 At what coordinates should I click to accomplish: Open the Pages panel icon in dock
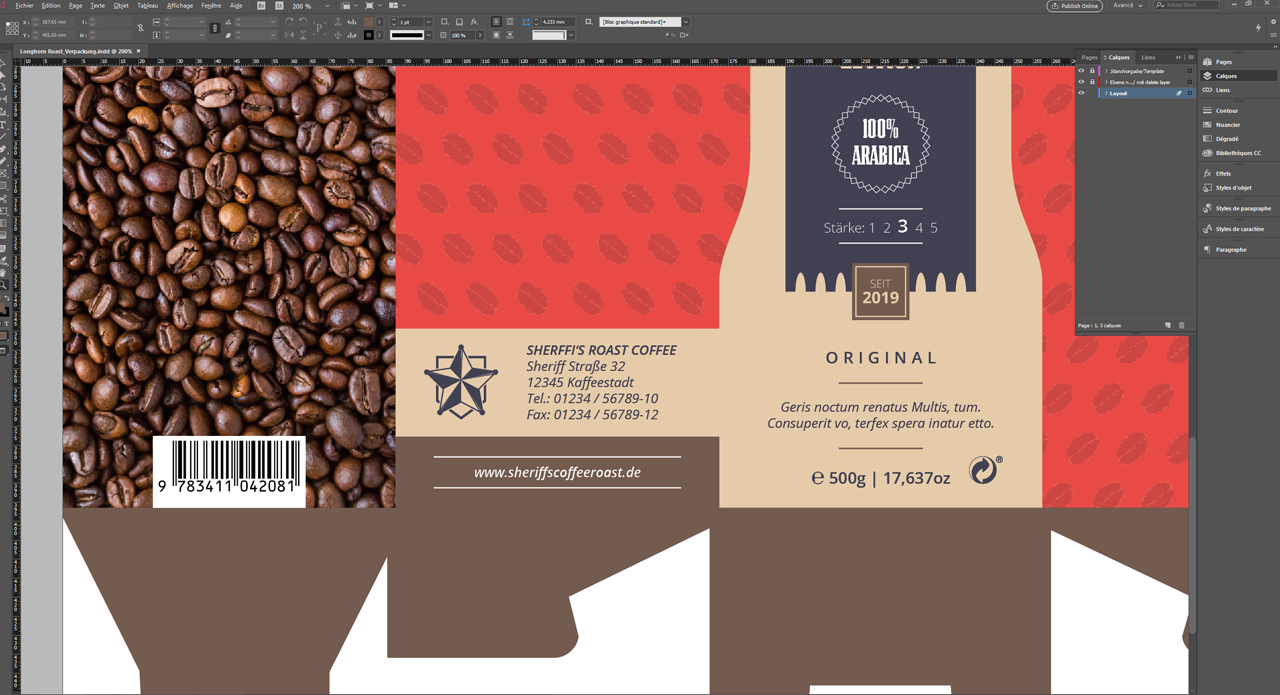click(1224, 62)
